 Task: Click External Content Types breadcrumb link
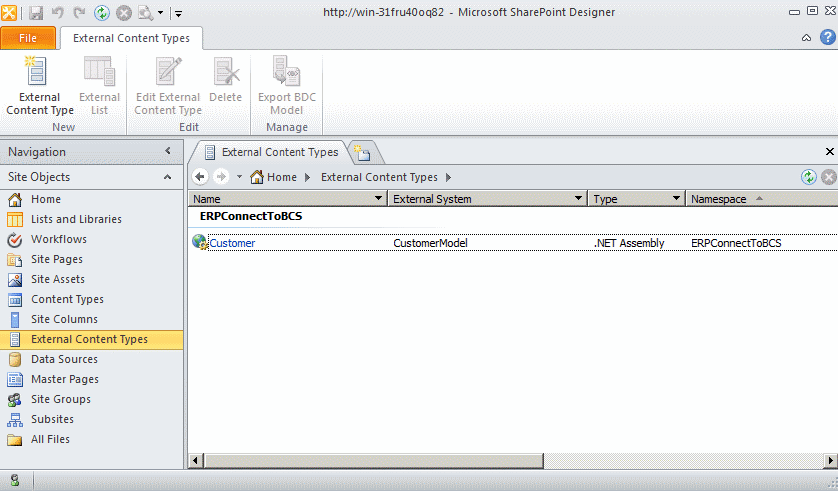click(x=379, y=177)
